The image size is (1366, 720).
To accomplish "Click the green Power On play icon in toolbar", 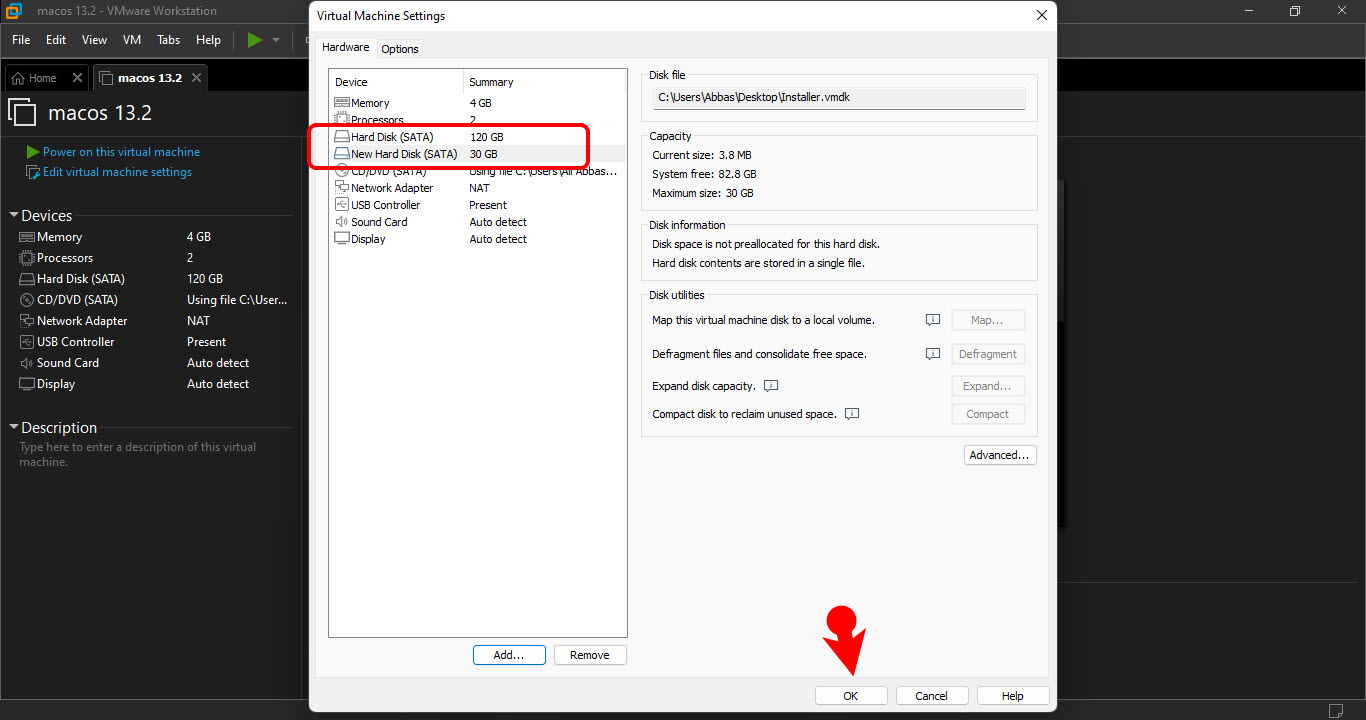I will (254, 40).
